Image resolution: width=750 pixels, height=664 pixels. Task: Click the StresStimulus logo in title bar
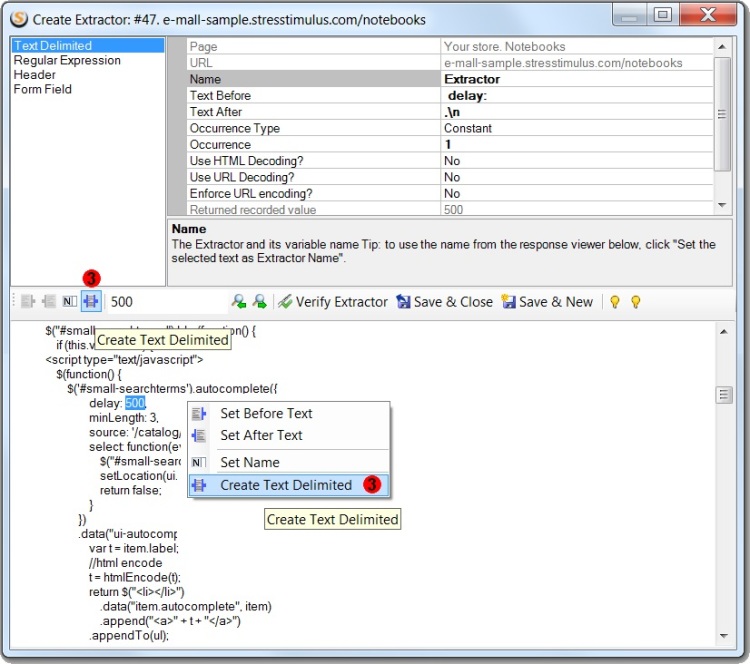click(x=19, y=19)
